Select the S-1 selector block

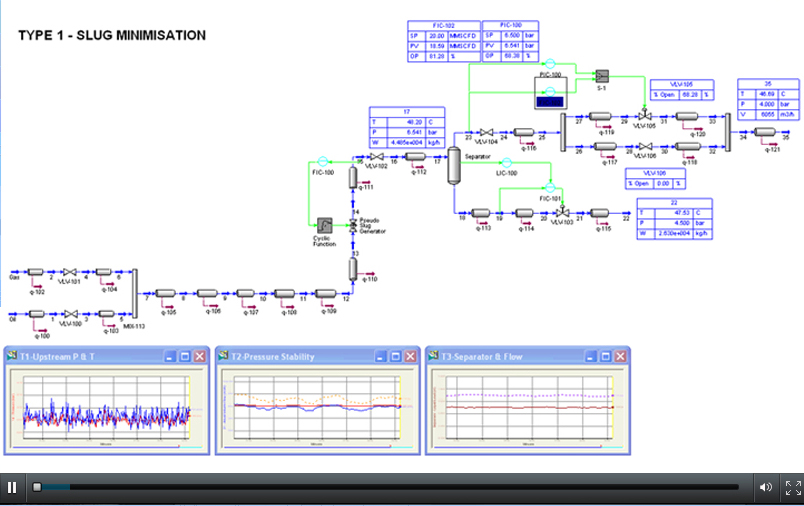(x=601, y=76)
